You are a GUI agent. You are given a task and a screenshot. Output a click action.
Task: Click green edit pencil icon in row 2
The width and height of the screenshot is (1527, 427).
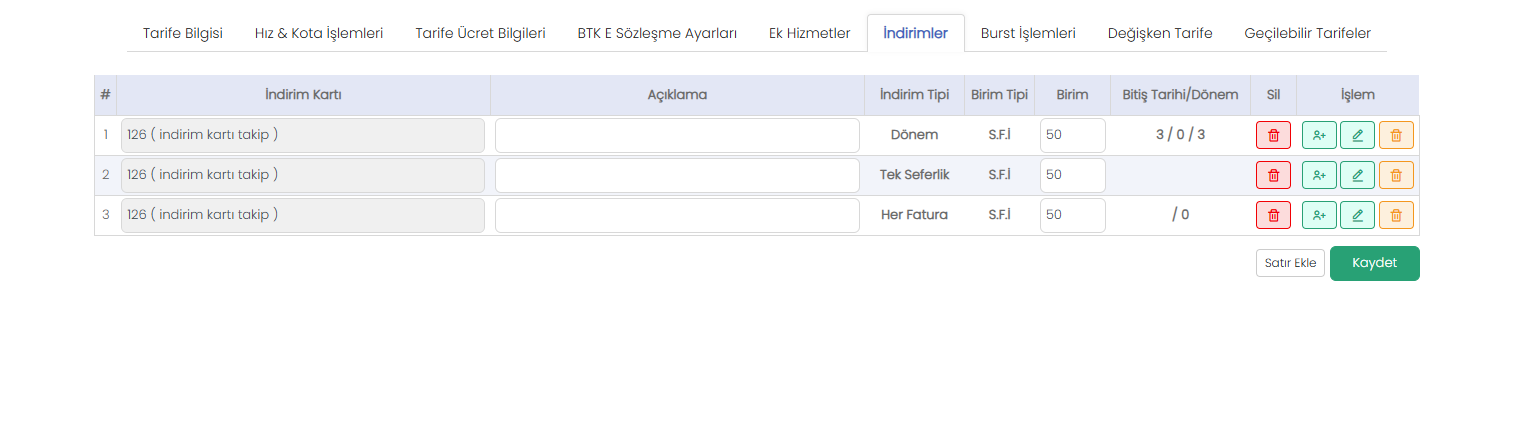point(1357,175)
